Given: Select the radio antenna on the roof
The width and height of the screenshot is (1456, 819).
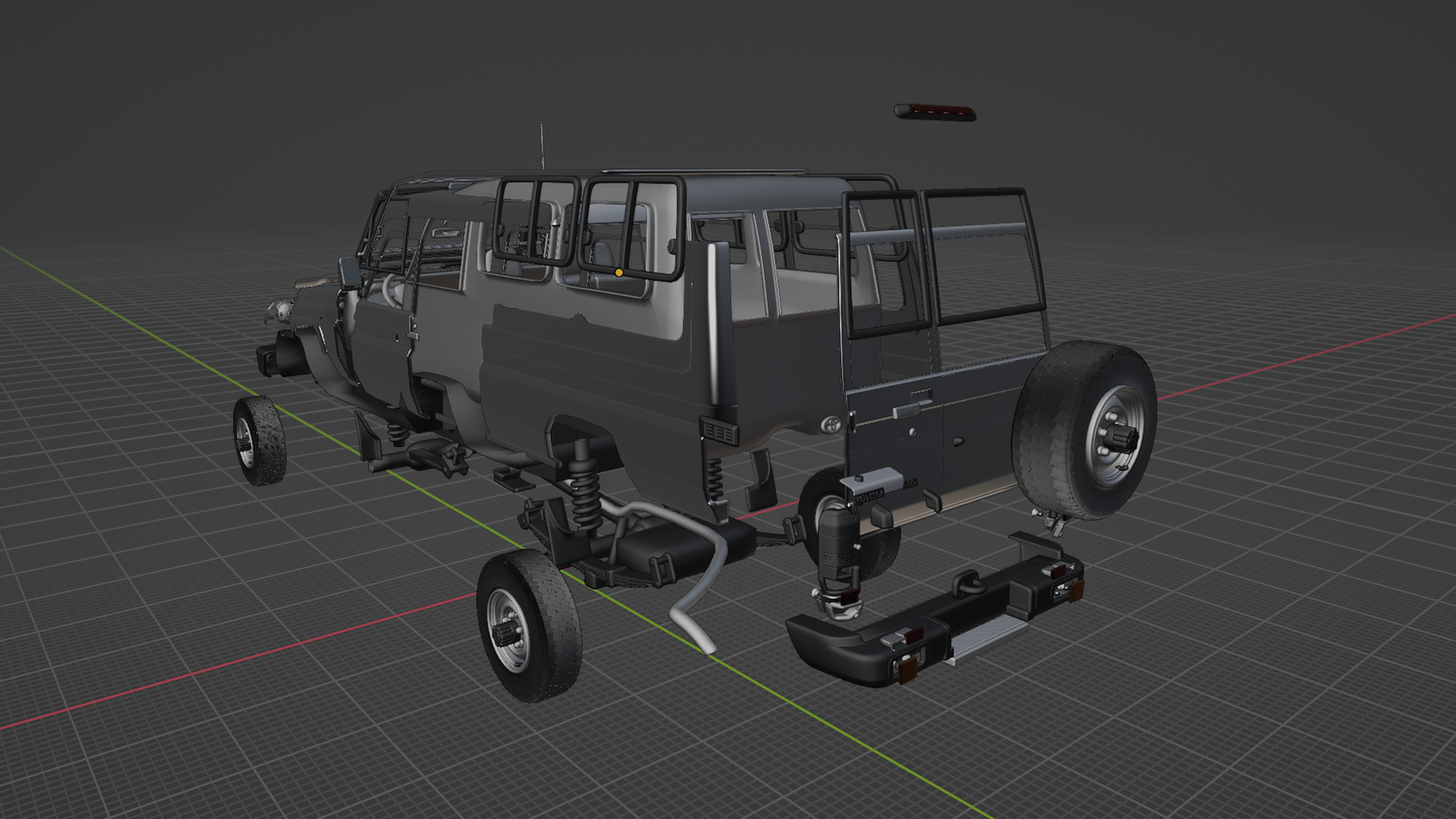Looking at the screenshot, I should (x=542, y=146).
